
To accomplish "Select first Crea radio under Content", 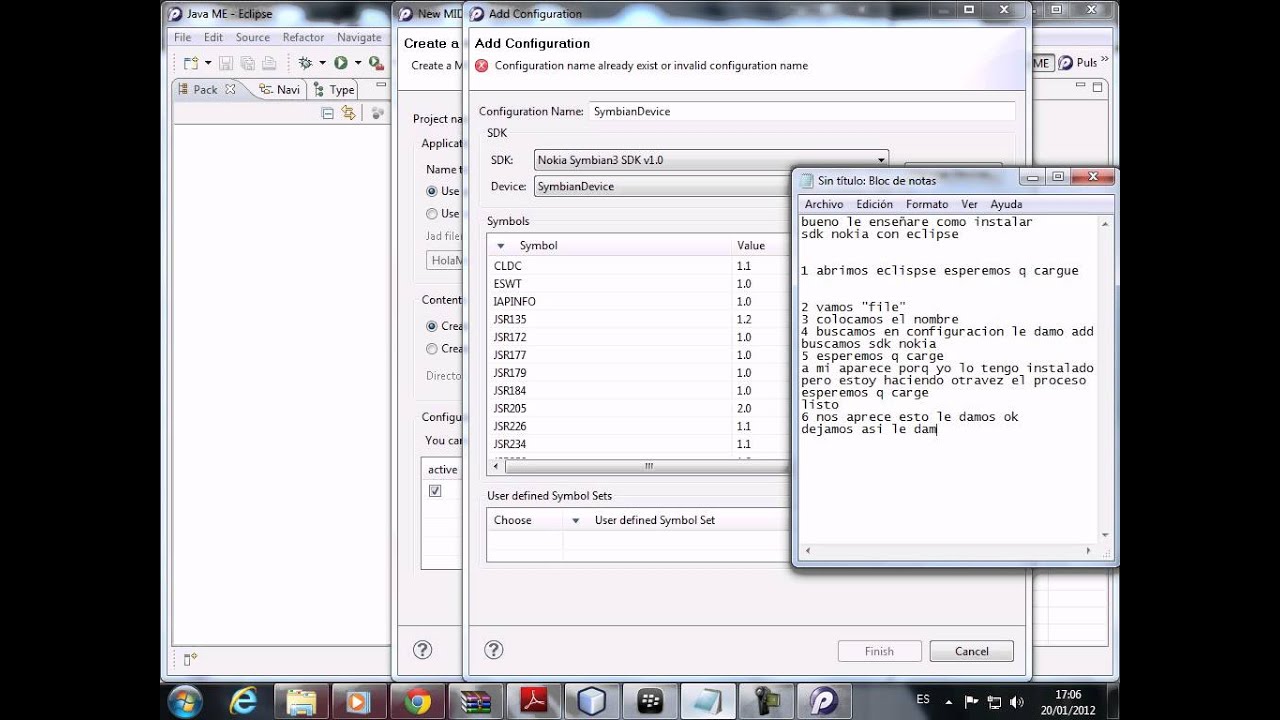I will click(432, 326).
